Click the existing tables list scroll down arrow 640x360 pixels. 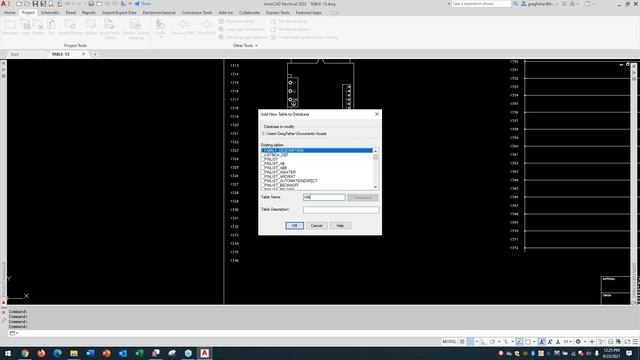click(376, 187)
